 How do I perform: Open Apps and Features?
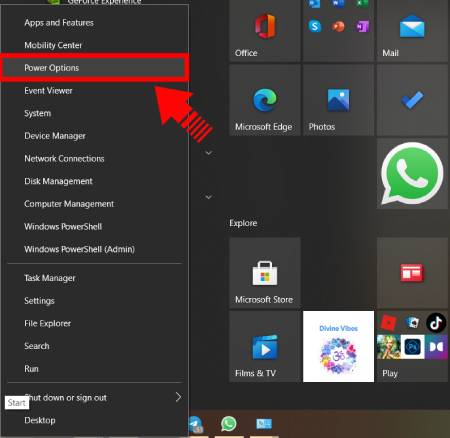(x=95, y=23)
